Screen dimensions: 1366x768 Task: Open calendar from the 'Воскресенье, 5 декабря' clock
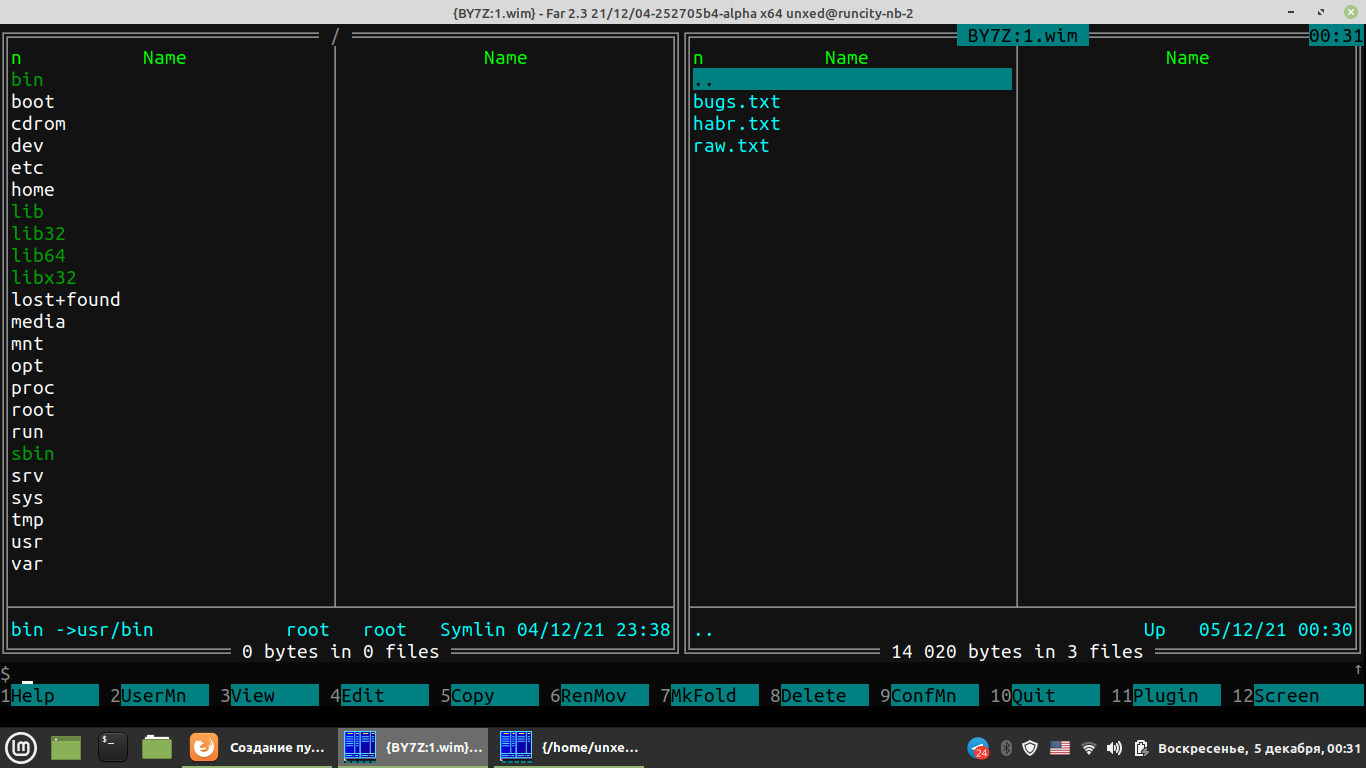[1259, 748]
